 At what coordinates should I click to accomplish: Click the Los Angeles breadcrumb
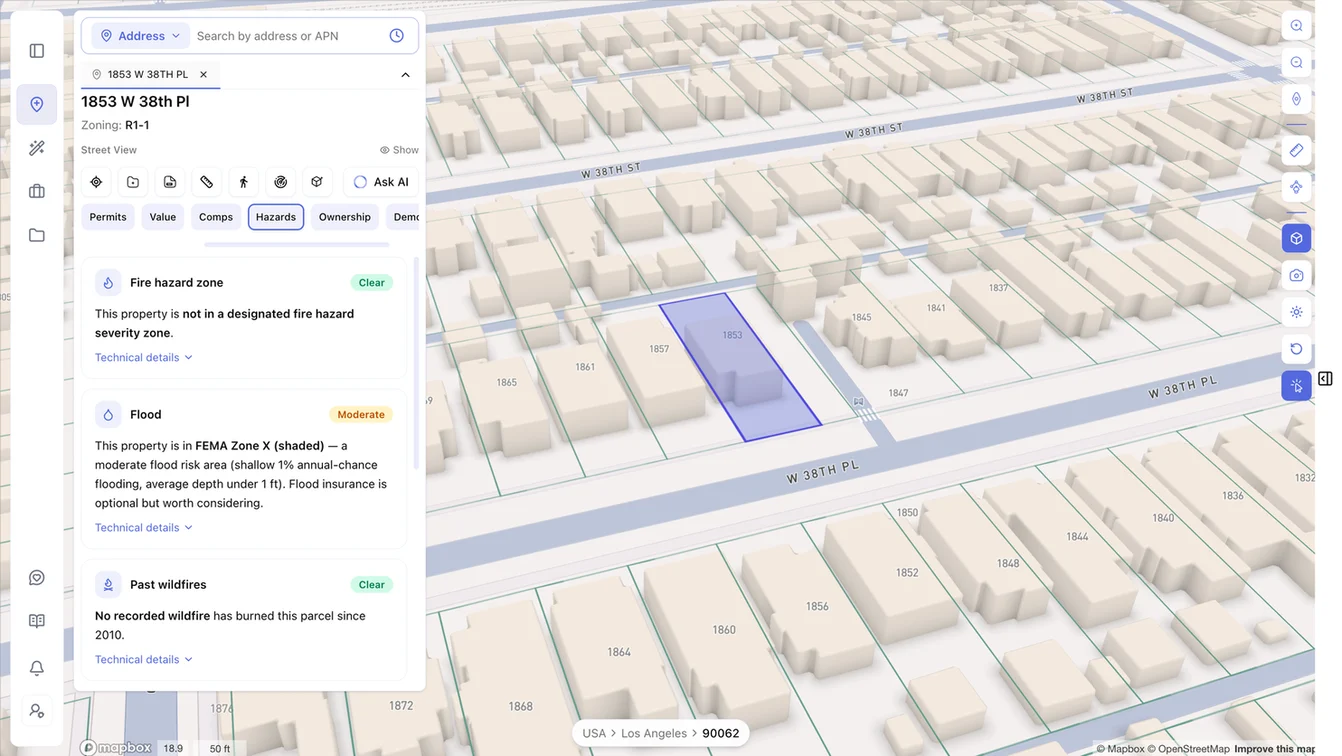point(654,733)
